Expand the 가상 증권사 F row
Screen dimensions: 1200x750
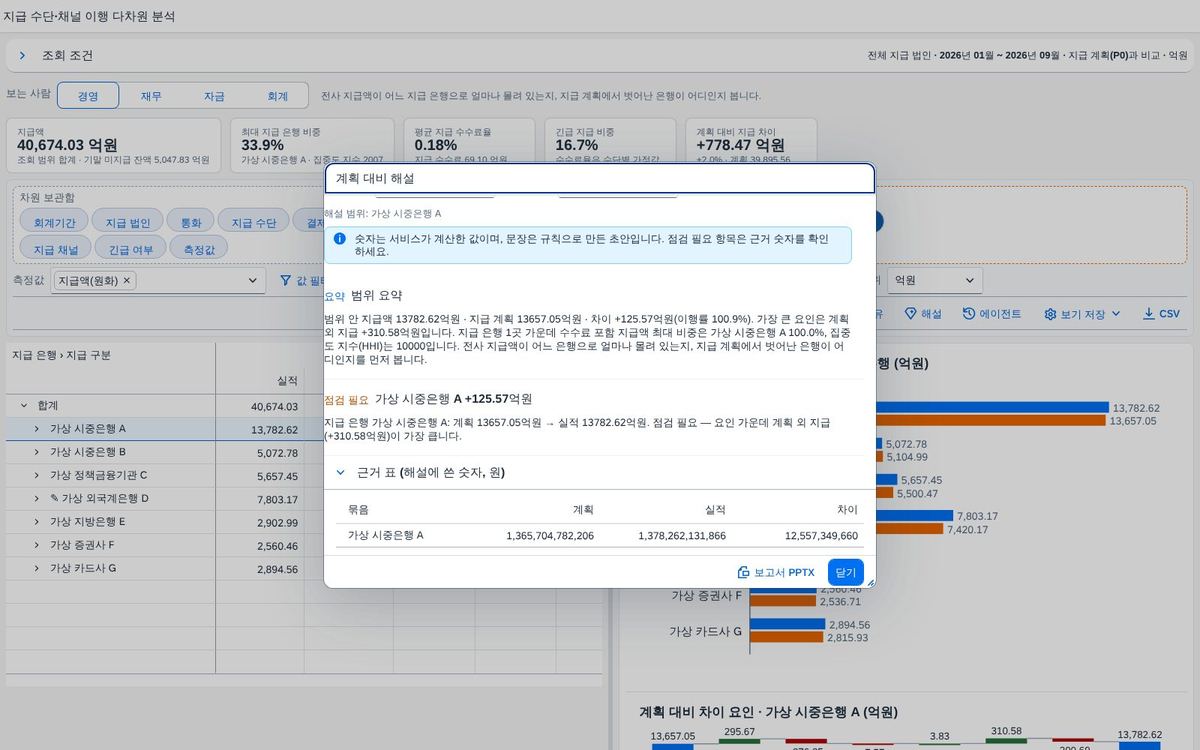tap(37, 546)
